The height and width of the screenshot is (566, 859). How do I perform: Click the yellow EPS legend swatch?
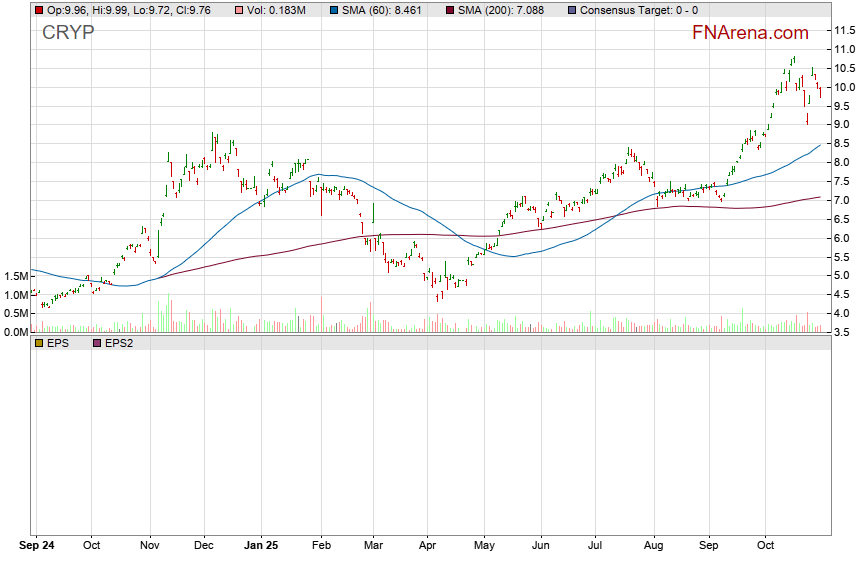38,343
